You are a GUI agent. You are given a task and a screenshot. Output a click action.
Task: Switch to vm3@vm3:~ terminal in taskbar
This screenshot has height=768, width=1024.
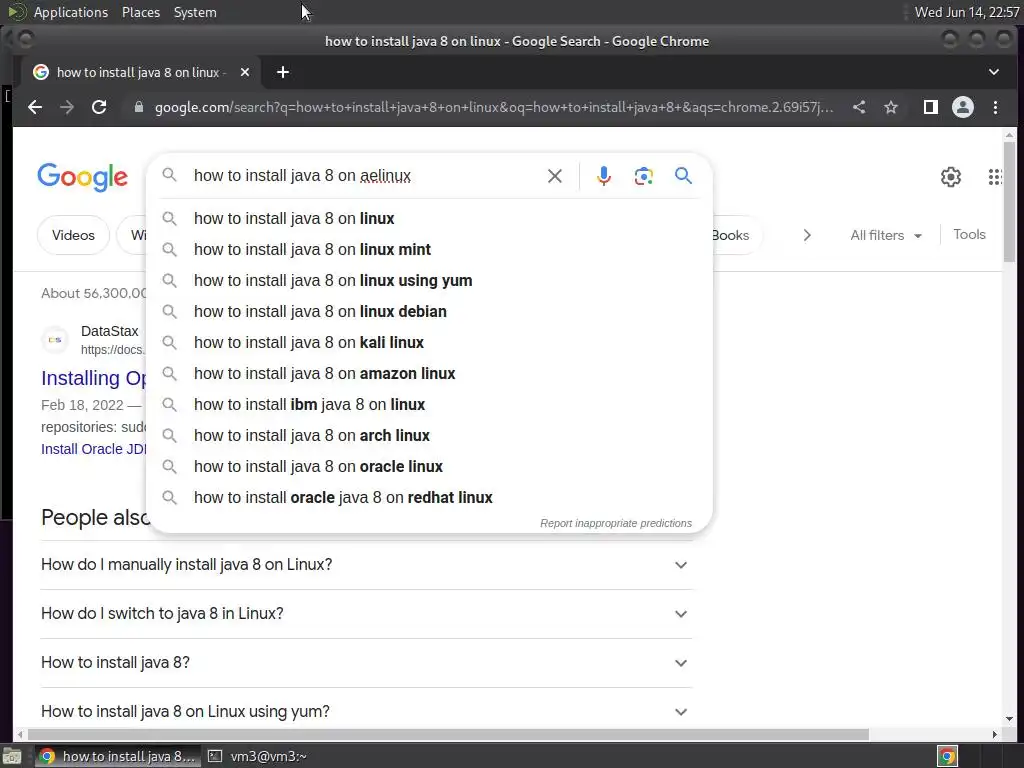pos(257,756)
